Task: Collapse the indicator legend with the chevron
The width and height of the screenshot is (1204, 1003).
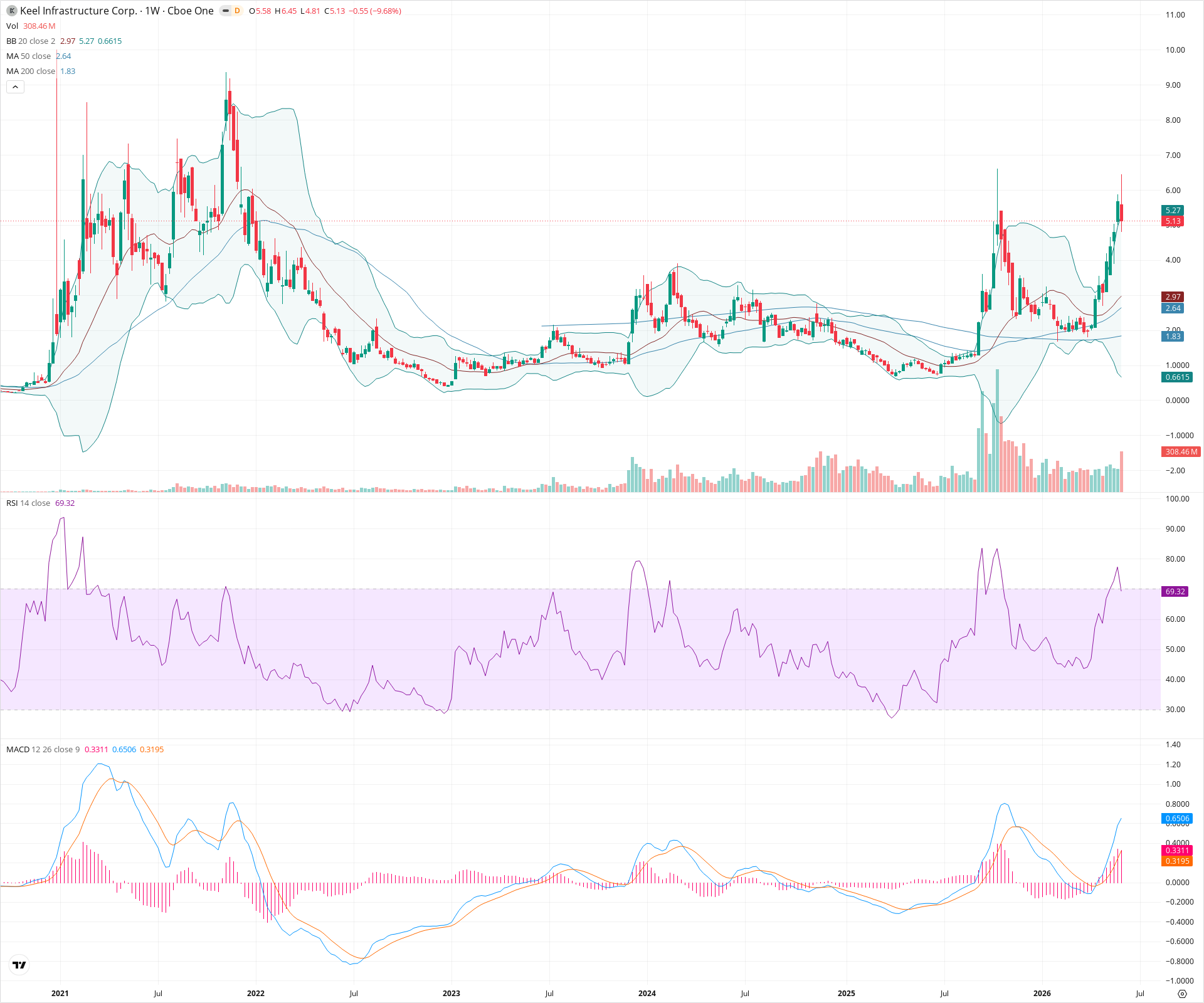Action: pyautogui.click(x=15, y=87)
